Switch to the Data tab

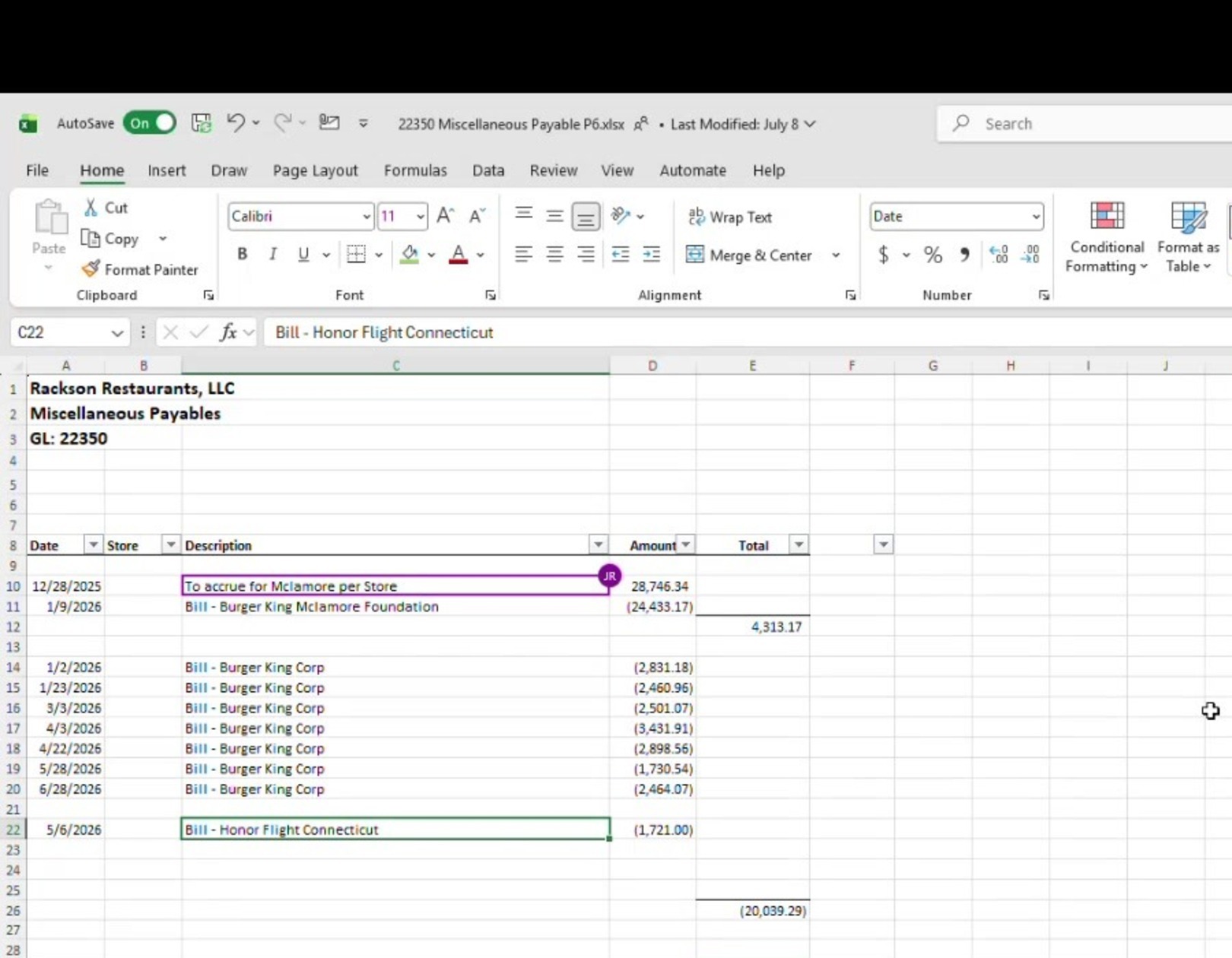[x=488, y=170]
